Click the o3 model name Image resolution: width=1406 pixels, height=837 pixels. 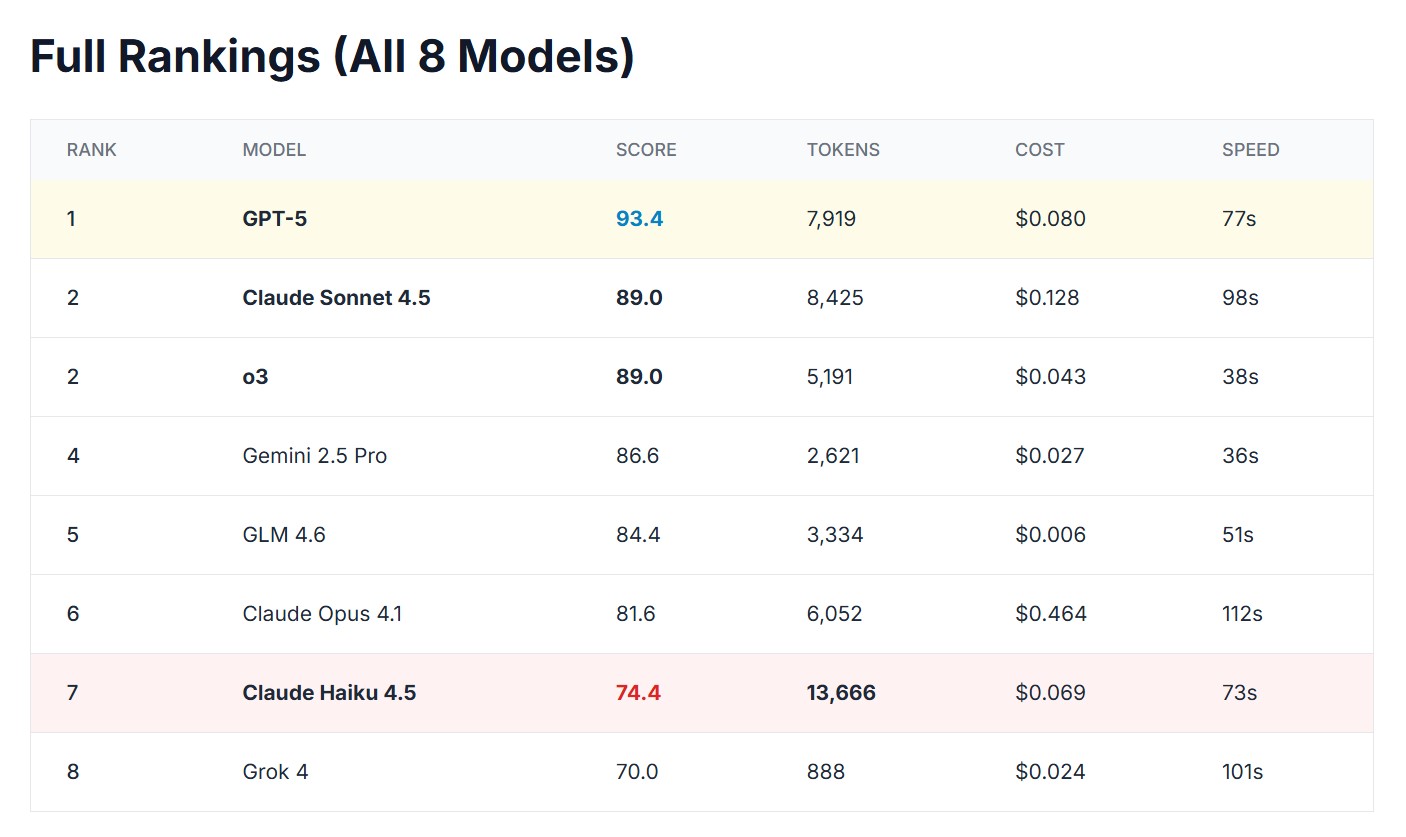tap(255, 377)
